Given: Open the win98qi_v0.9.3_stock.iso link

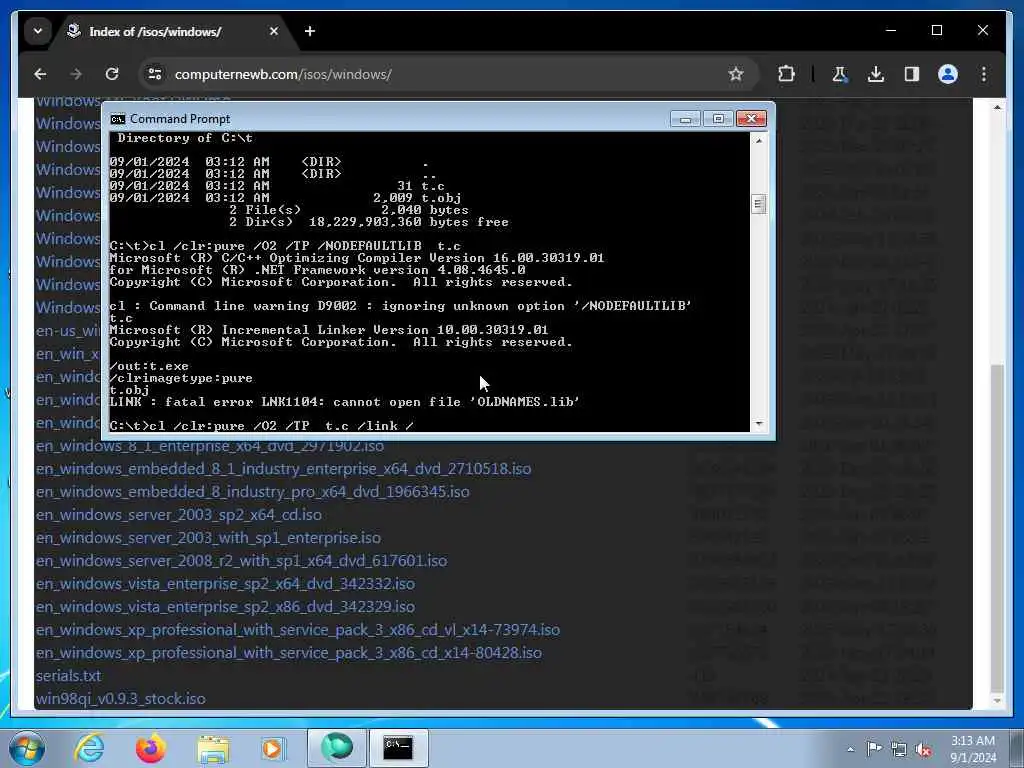Looking at the screenshot, I should click(x=121, y=698).
